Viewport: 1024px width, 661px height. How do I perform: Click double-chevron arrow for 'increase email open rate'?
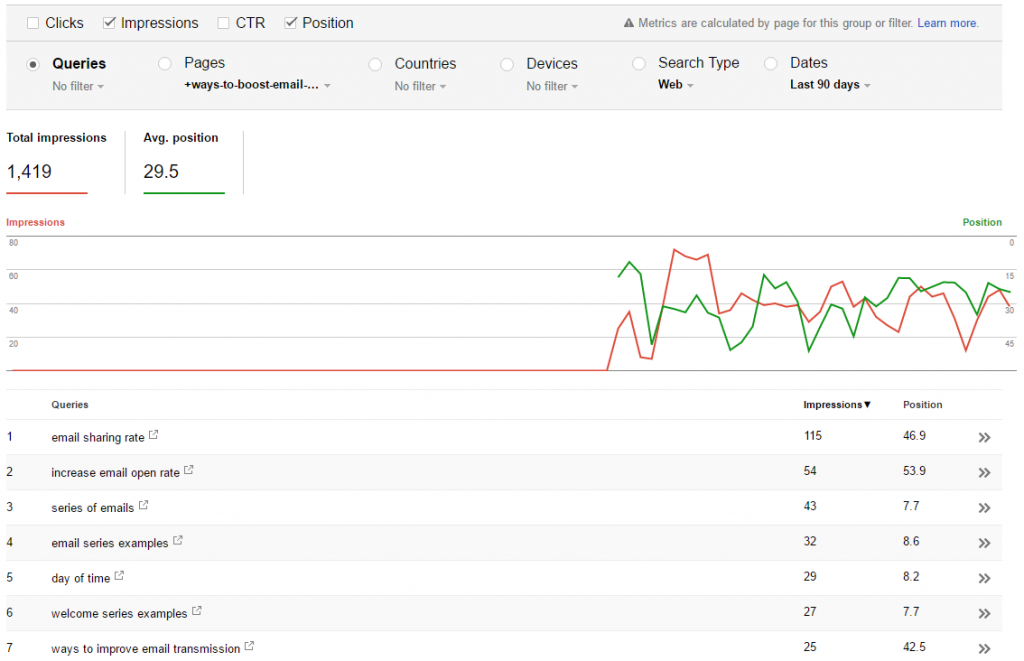tap(984, 473)
